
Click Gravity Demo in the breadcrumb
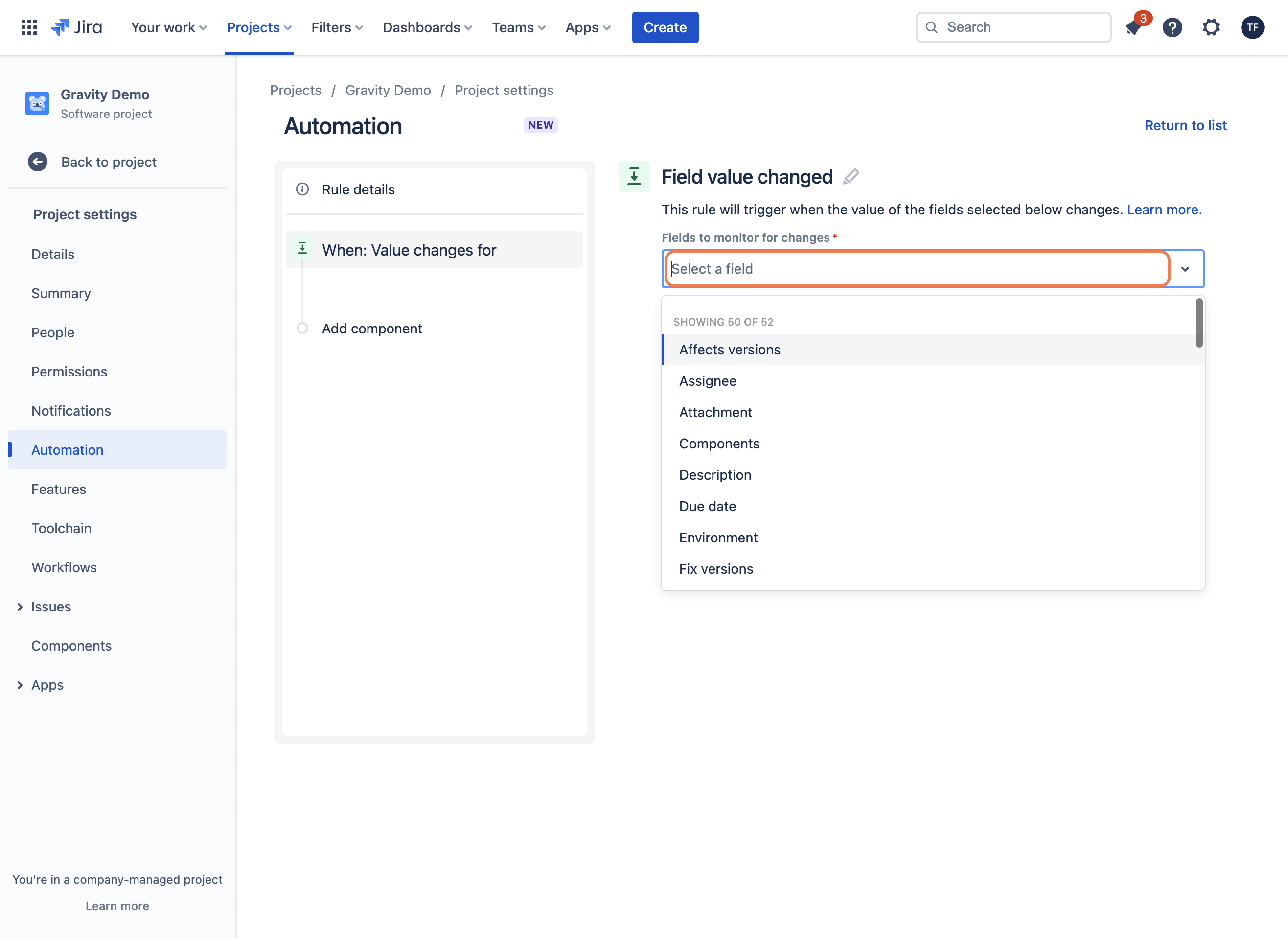[388, 90]
